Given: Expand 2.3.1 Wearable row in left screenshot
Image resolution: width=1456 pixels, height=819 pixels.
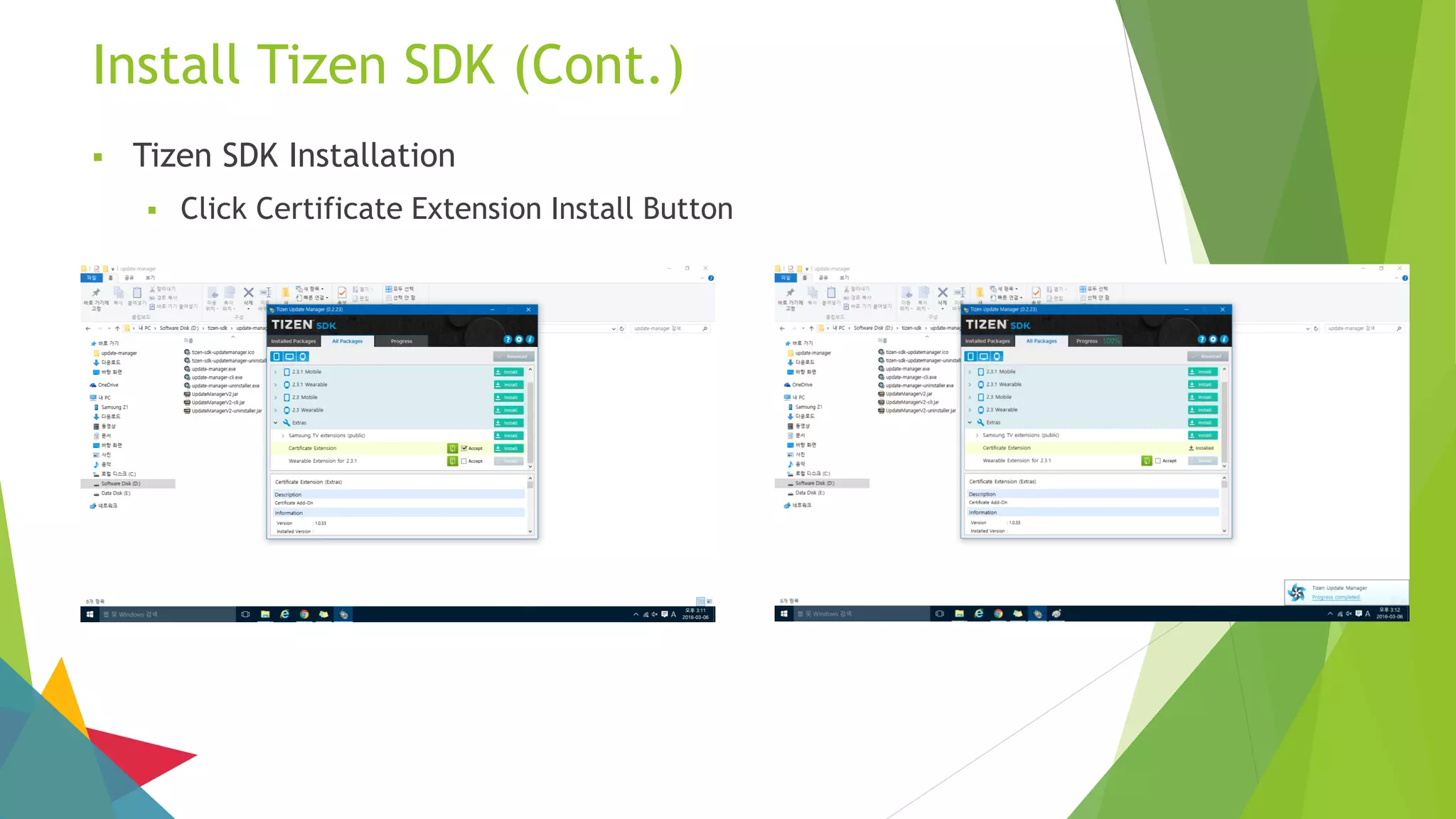Looking at the screenshot, I should pos(276,385).
